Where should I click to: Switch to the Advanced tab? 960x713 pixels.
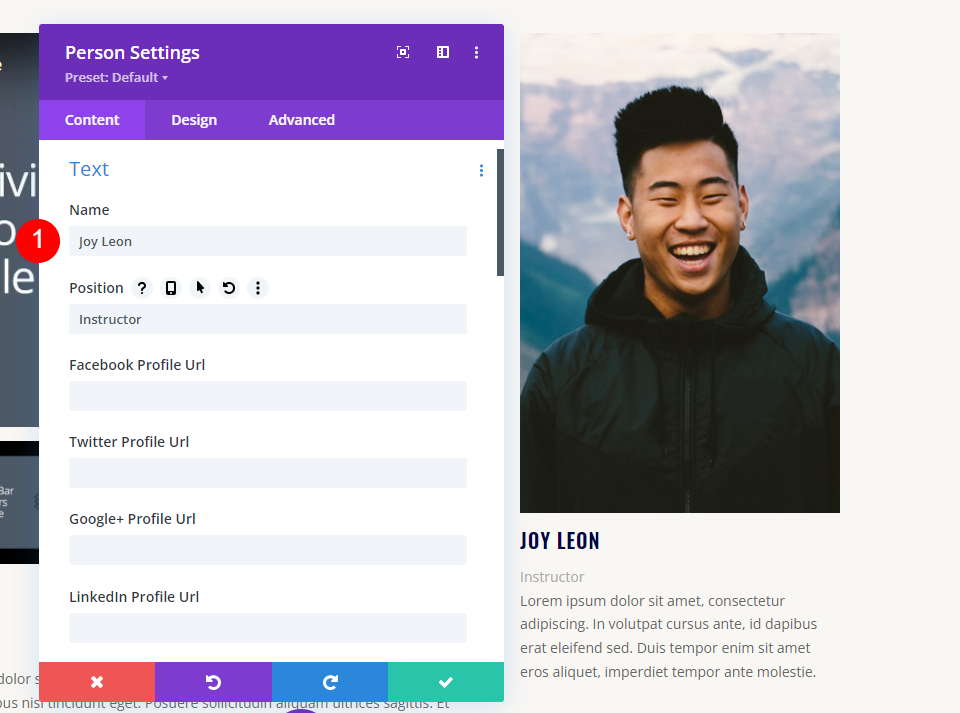point(302,120)
